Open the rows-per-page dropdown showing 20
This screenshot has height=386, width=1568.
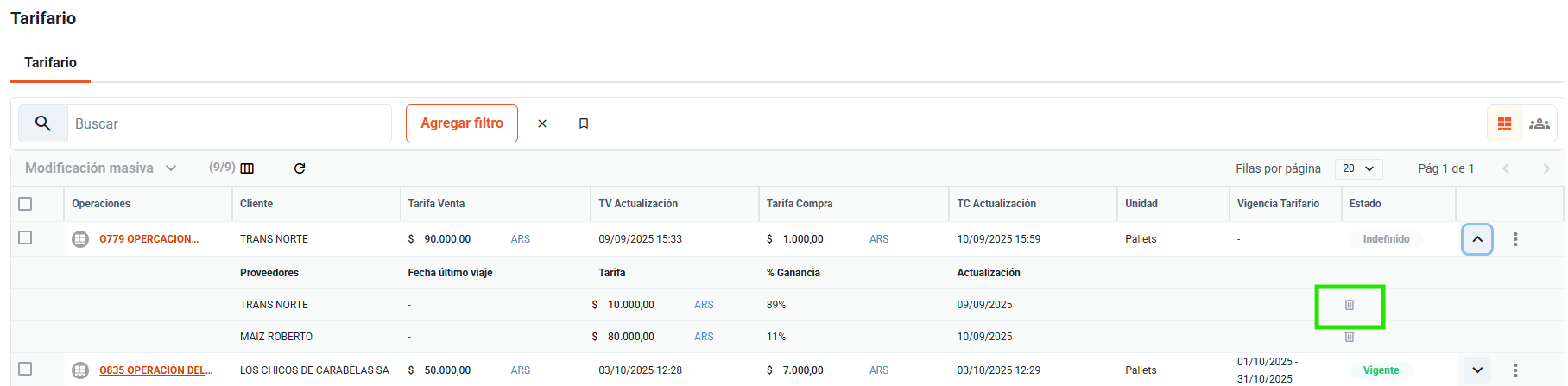(x=1358, y=168)
